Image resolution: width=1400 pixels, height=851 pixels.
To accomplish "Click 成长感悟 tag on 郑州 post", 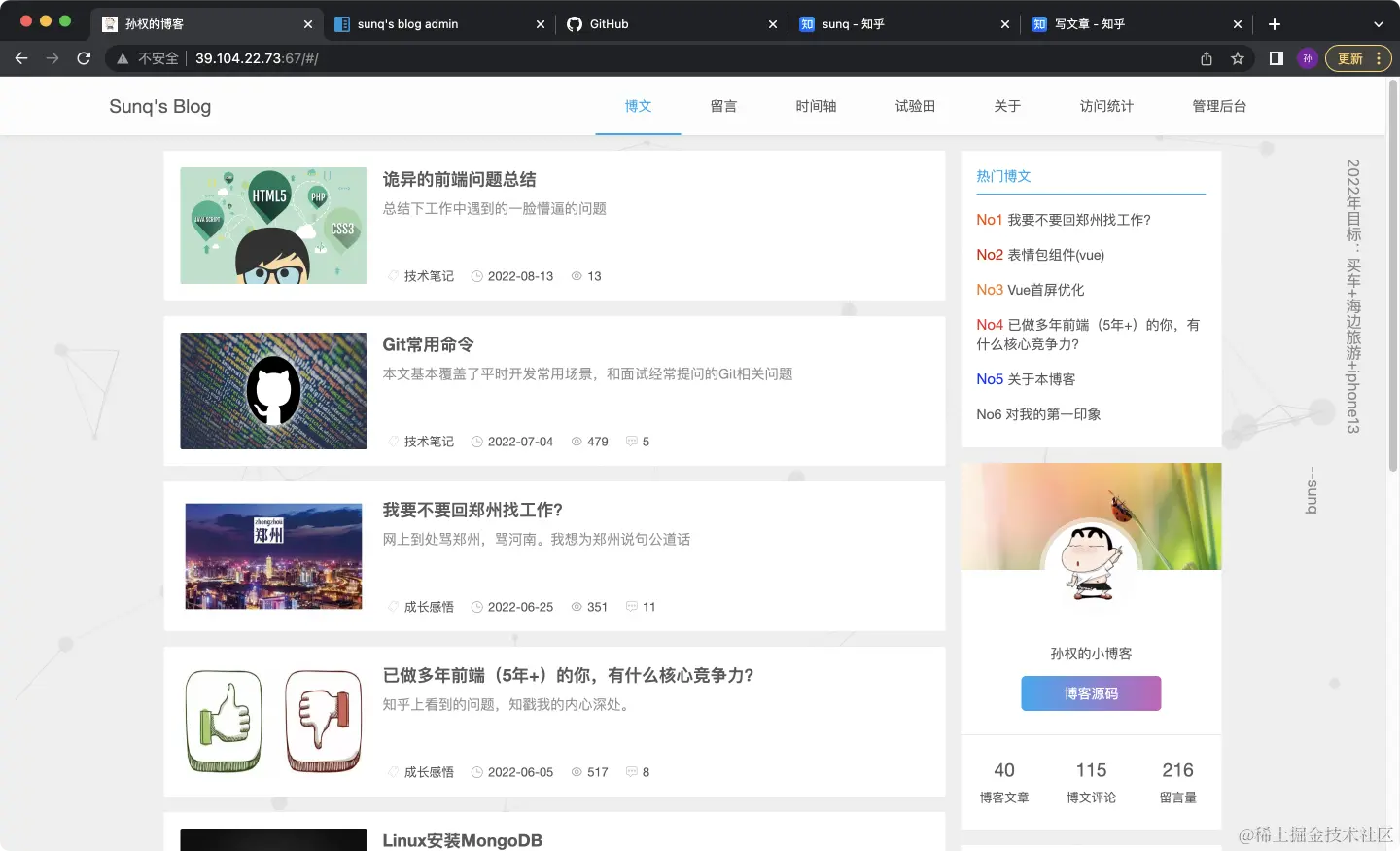I will click(x=429, y=607).
